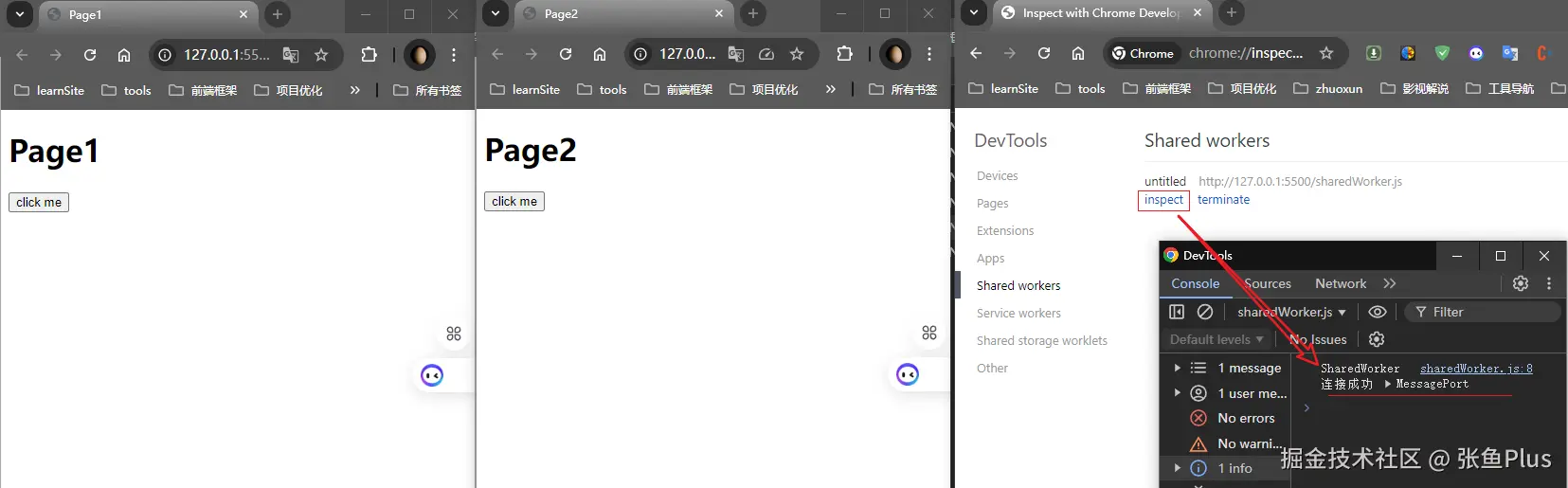Bookmark the chrome://inspect page
The height and width of the screenshot is (488, 1568).
(x=1326, y=53)
